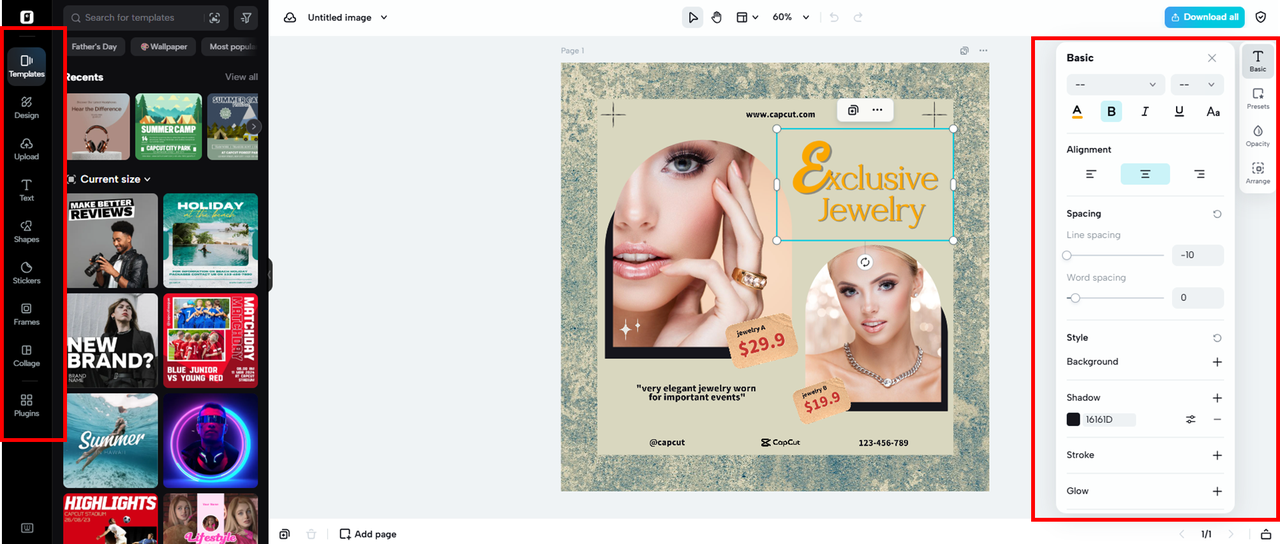Image resolution: width=1280 pixels, height=544 pixels.
Task: Click the duplicate page icon above canvas
Action: coord(965,50)
